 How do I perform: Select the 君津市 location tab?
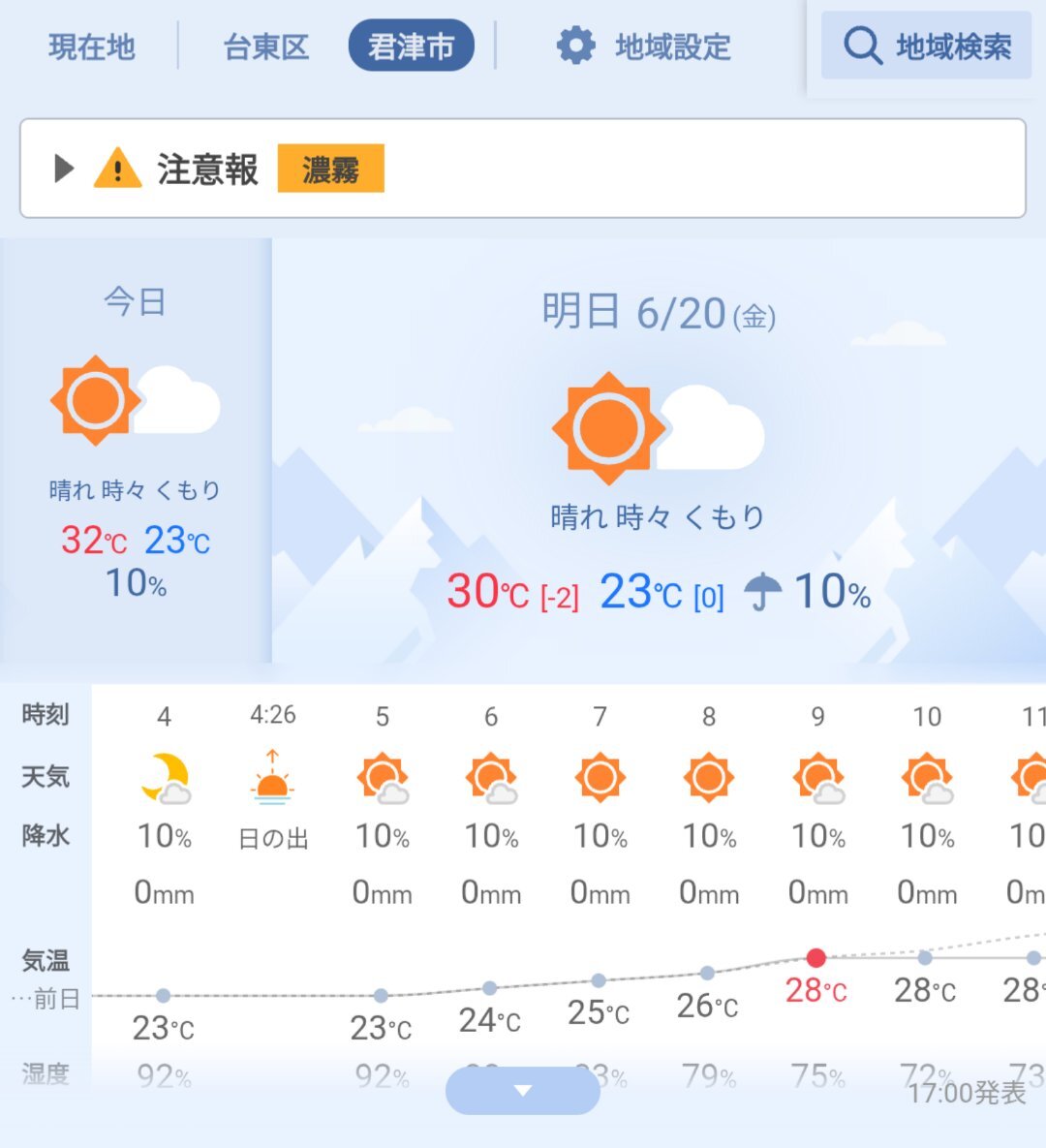point(412,46)
